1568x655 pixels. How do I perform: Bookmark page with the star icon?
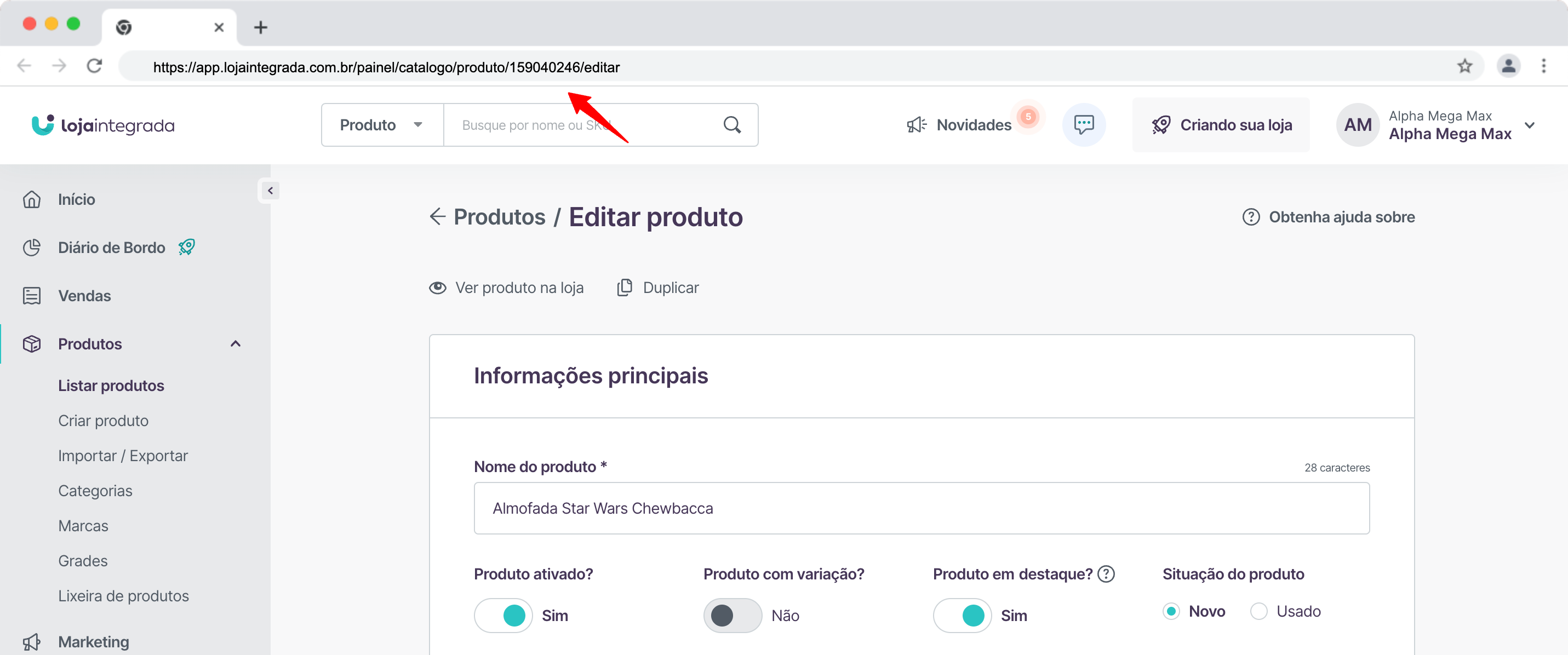[x=1464, y=66]
